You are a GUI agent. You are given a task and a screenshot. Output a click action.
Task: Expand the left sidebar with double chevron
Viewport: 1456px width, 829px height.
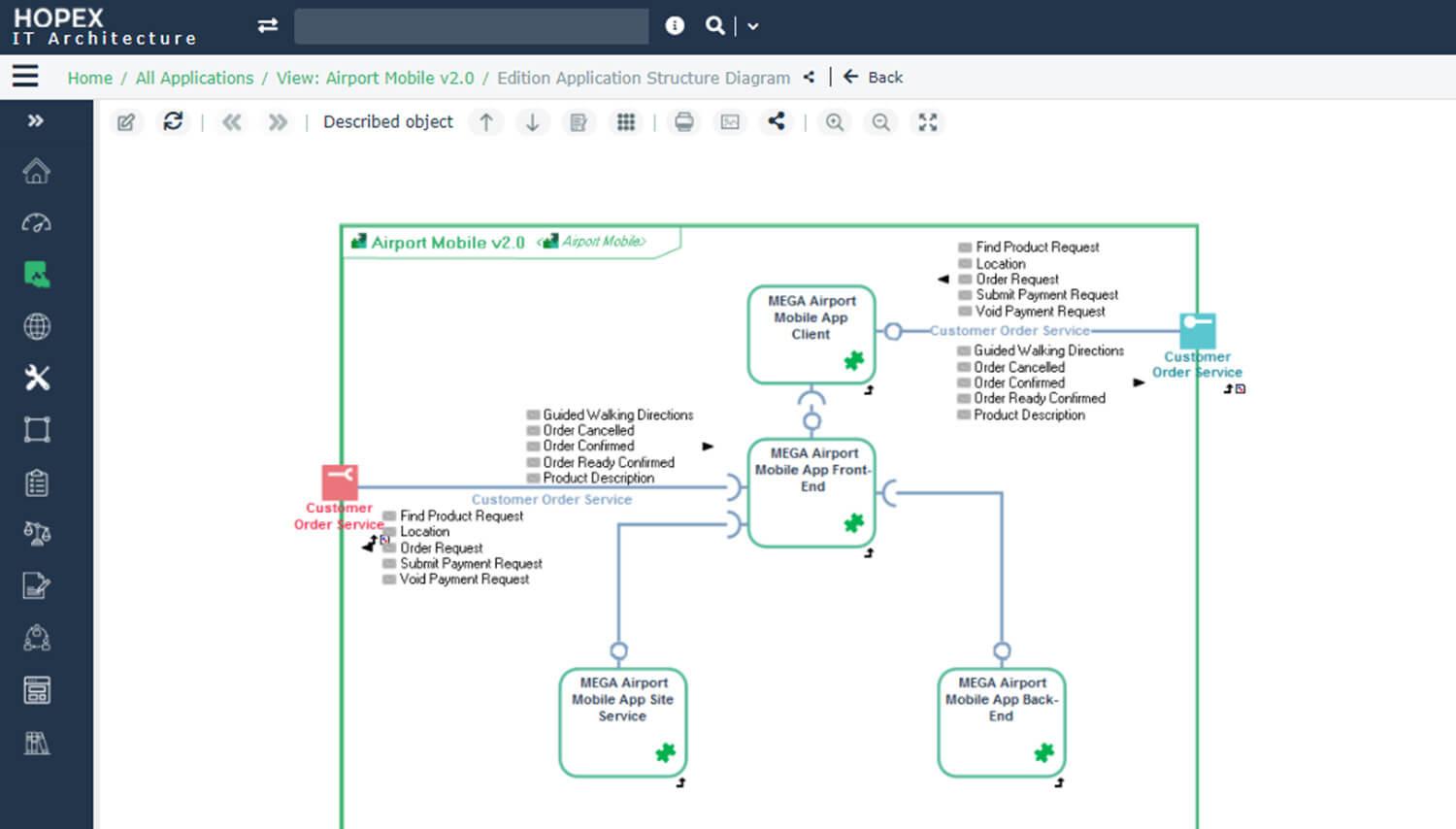click(36, 120)
